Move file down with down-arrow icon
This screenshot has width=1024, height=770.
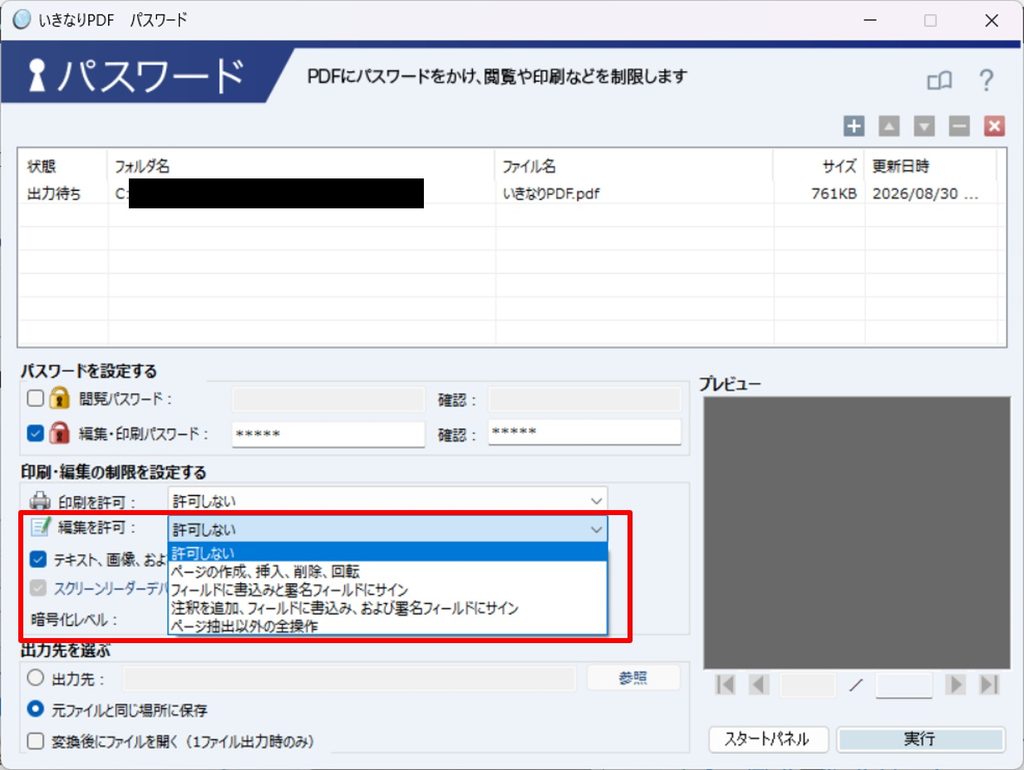coord(924,126)
